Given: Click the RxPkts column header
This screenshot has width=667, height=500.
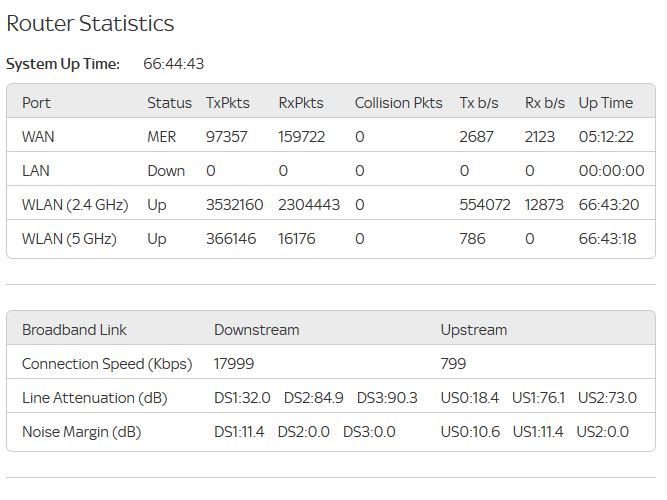Looking at the screenshot, I should pos(300,103).
